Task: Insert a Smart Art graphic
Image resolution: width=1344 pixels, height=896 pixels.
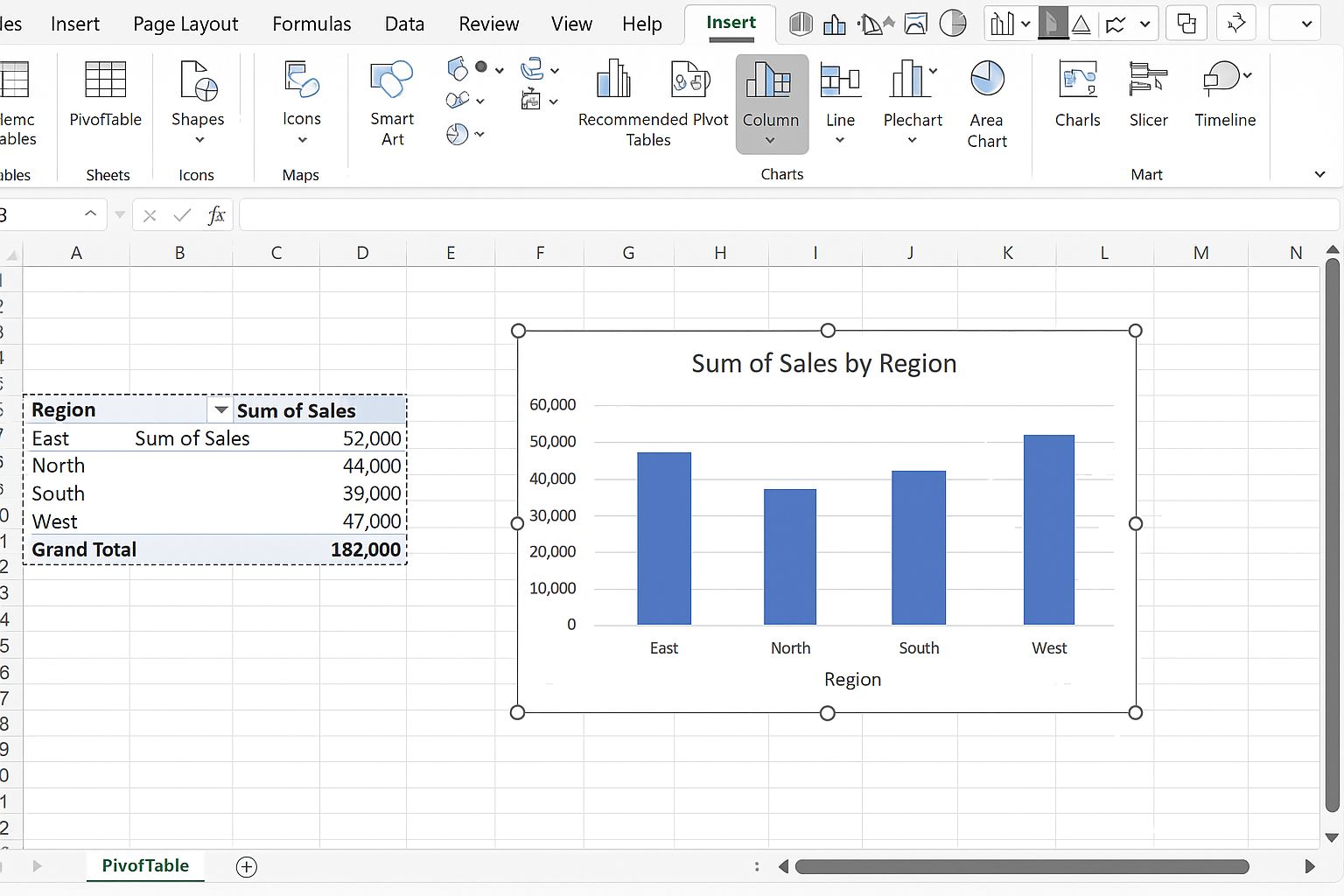Action: coord(391,103)
